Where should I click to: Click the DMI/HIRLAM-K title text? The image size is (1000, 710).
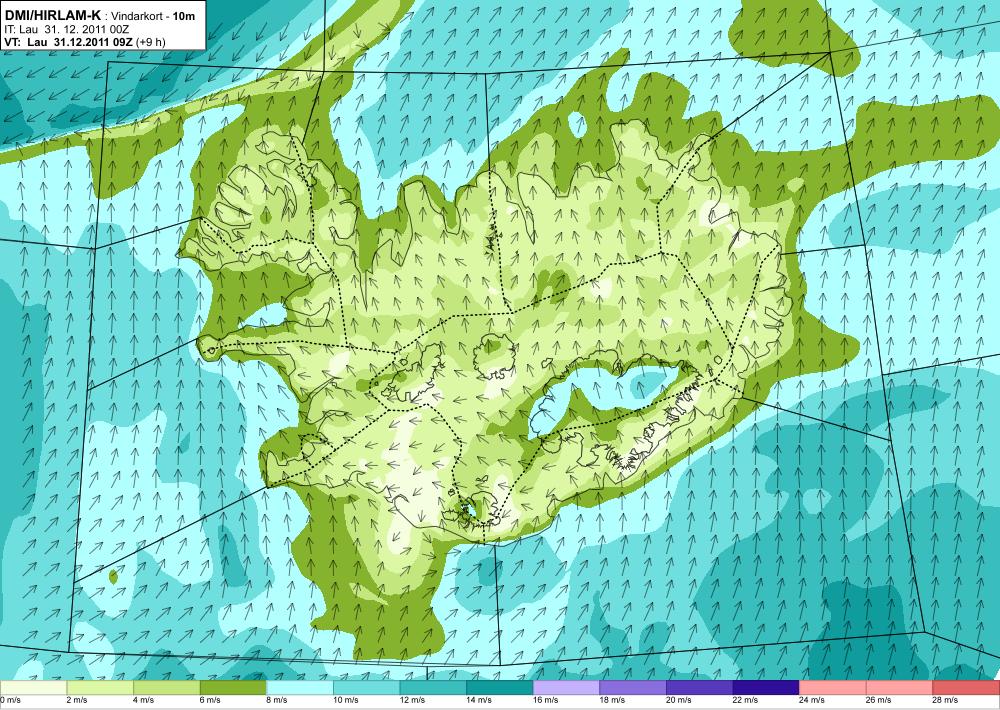point(52,16)
